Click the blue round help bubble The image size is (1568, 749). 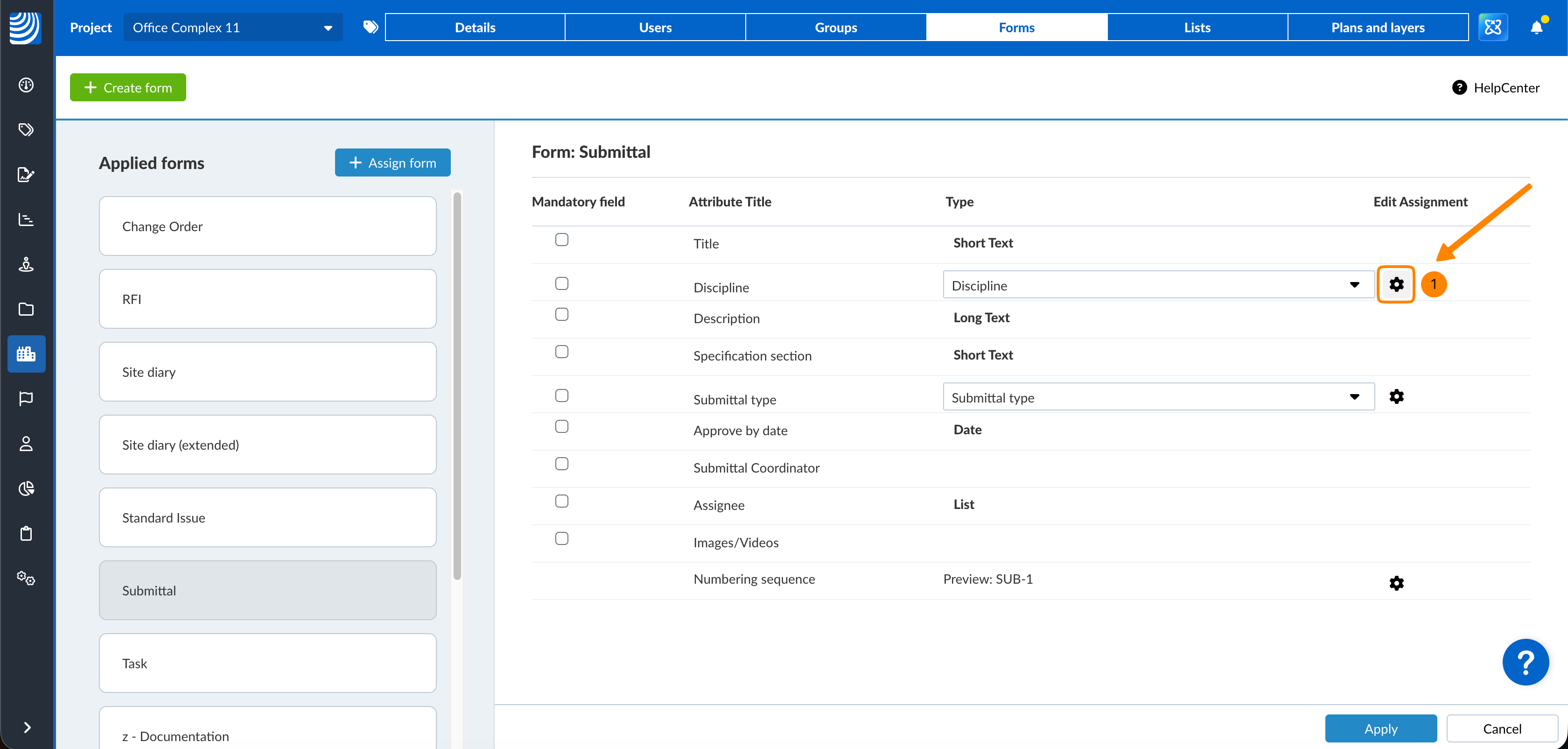[x=1525, y=662]
